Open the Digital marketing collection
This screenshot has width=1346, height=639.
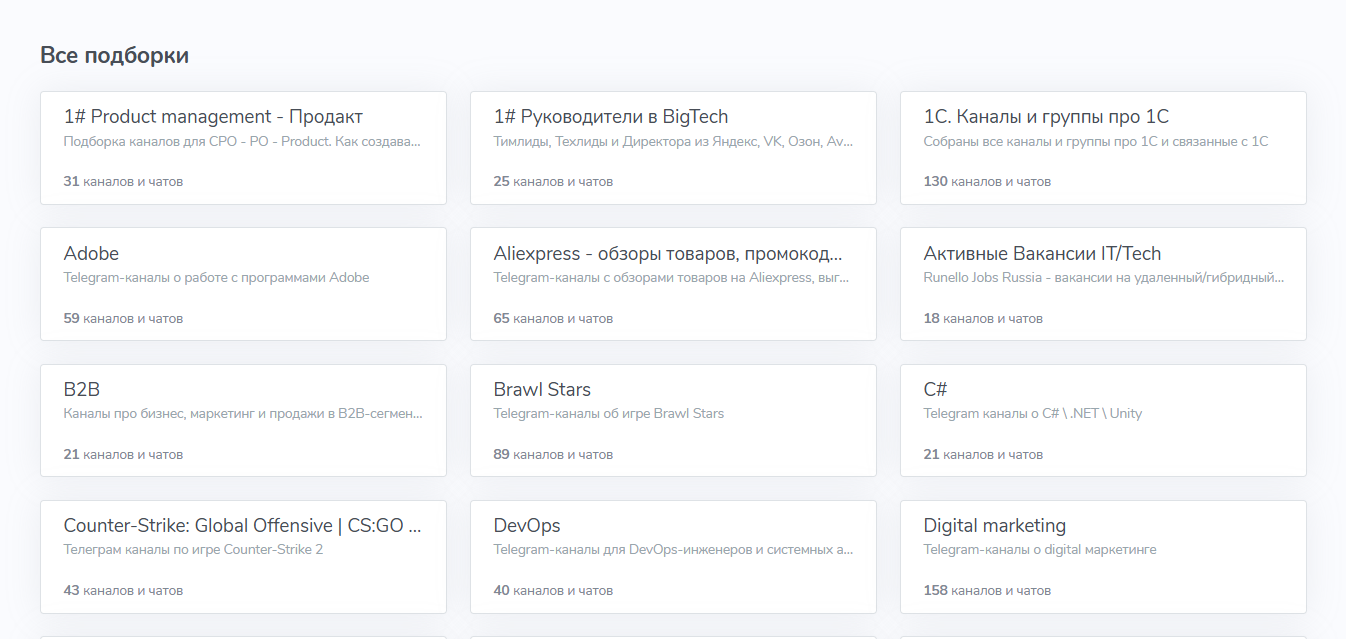click(1103, 556)
